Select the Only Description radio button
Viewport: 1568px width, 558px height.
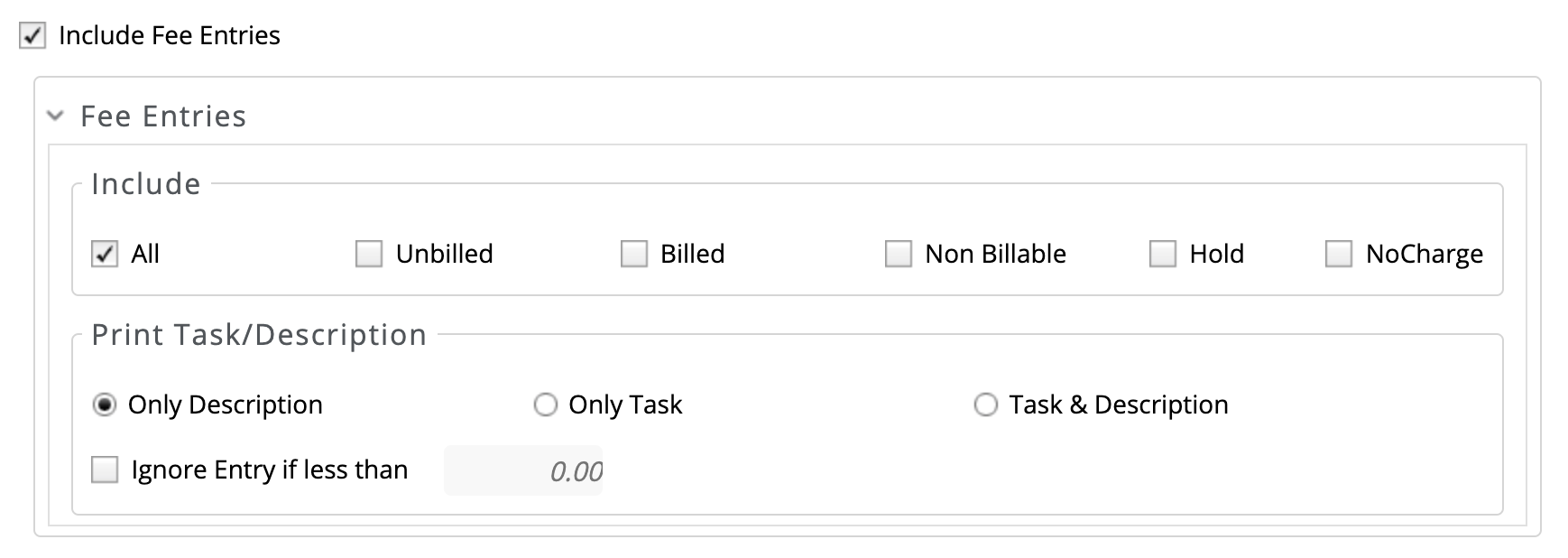[105, 405]
